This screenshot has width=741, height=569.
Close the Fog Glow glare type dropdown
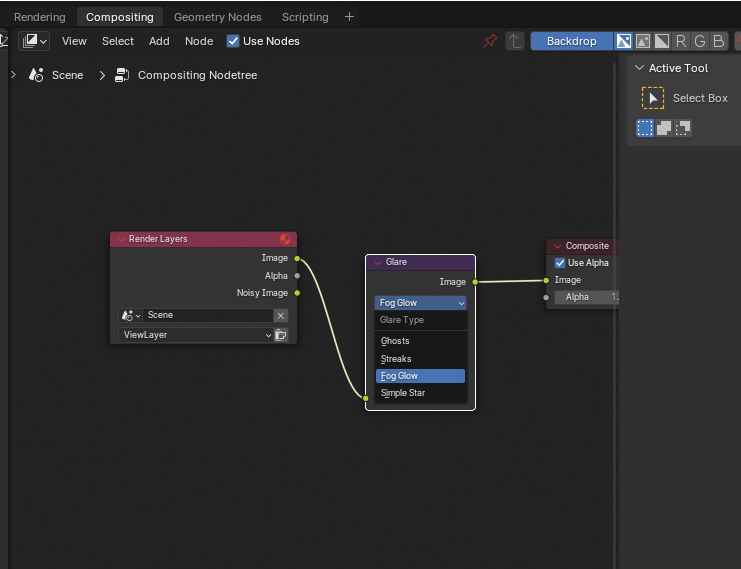[421, 303]
